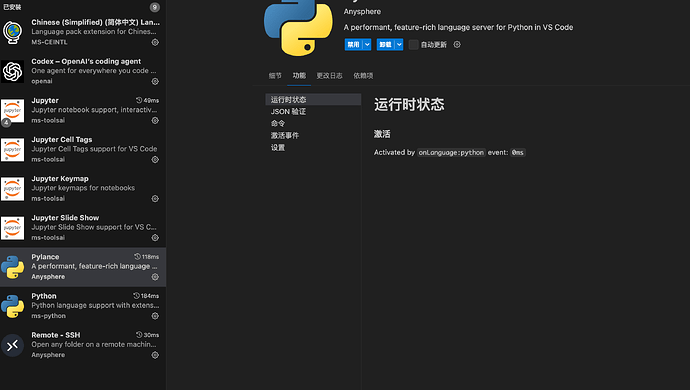Select 激活事件 in the features list
690x390 pixels.
(313, 135)
